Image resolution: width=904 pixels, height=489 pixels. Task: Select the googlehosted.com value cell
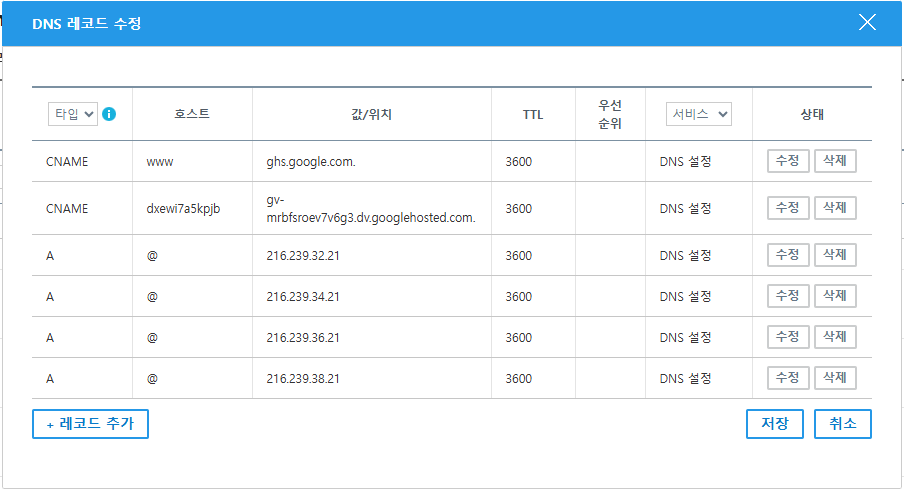coord(372,208)
